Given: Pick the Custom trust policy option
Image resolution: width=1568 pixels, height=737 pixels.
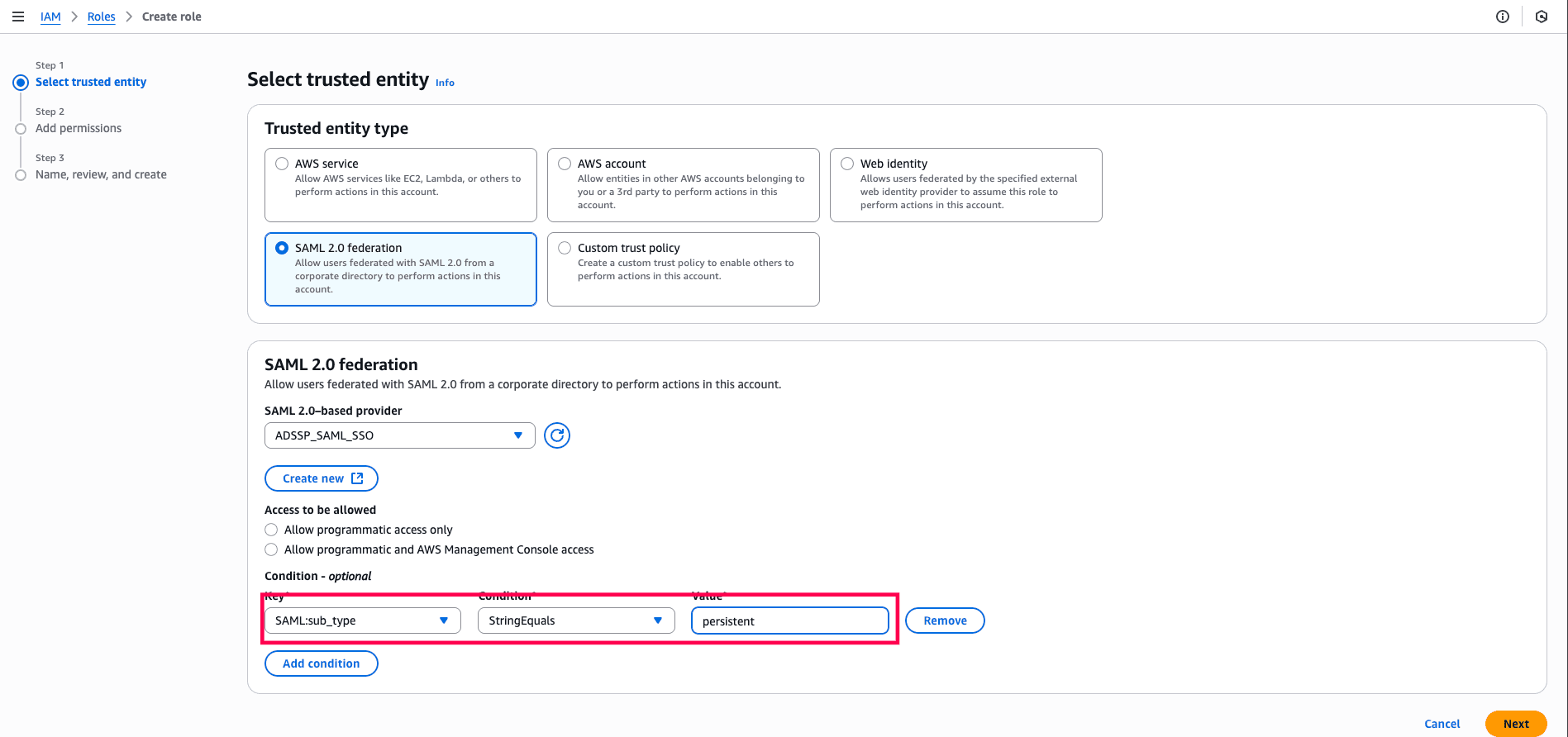Looking at the screenshot, I should [x=565, y=248].
